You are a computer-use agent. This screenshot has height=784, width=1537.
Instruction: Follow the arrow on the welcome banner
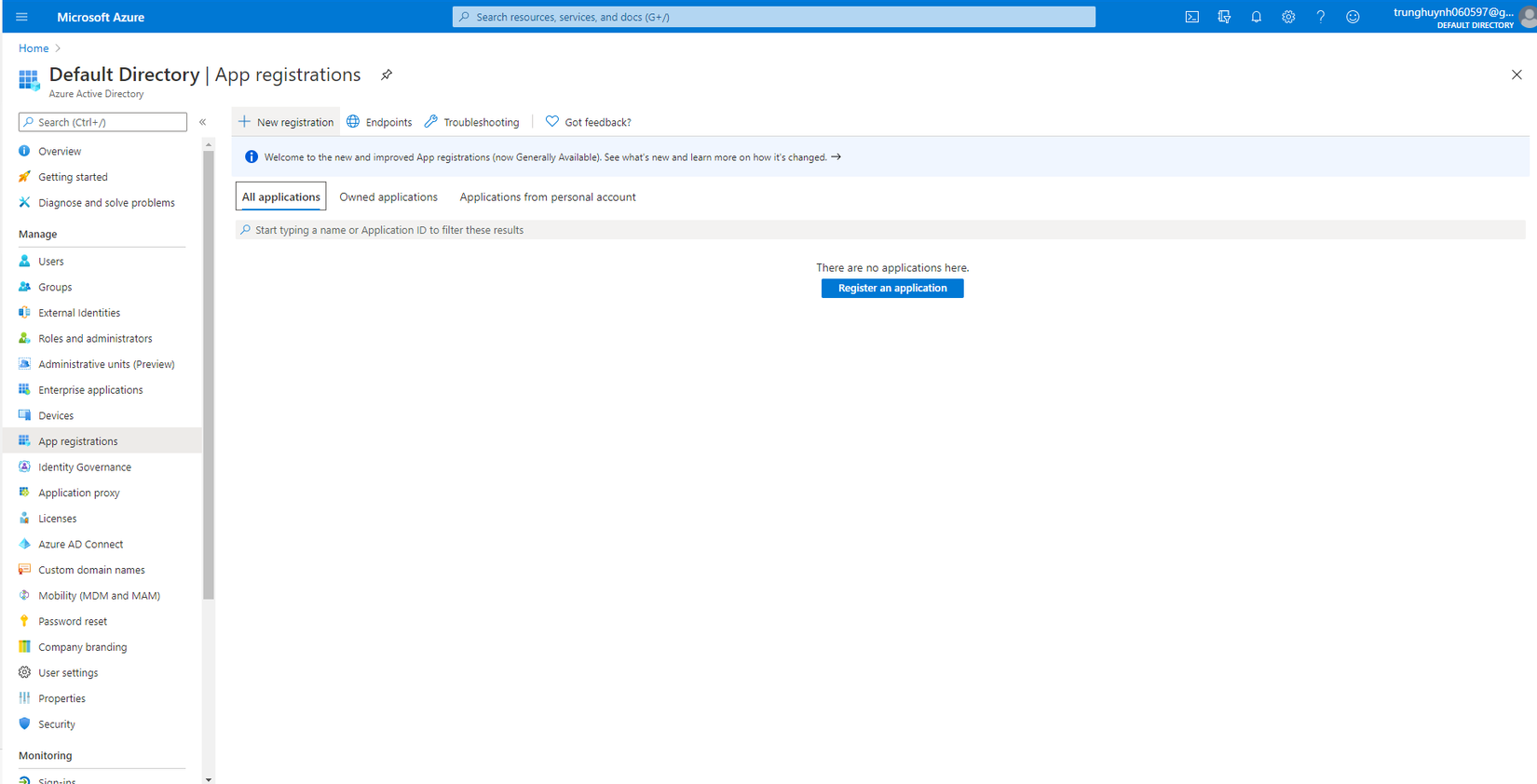837,157
